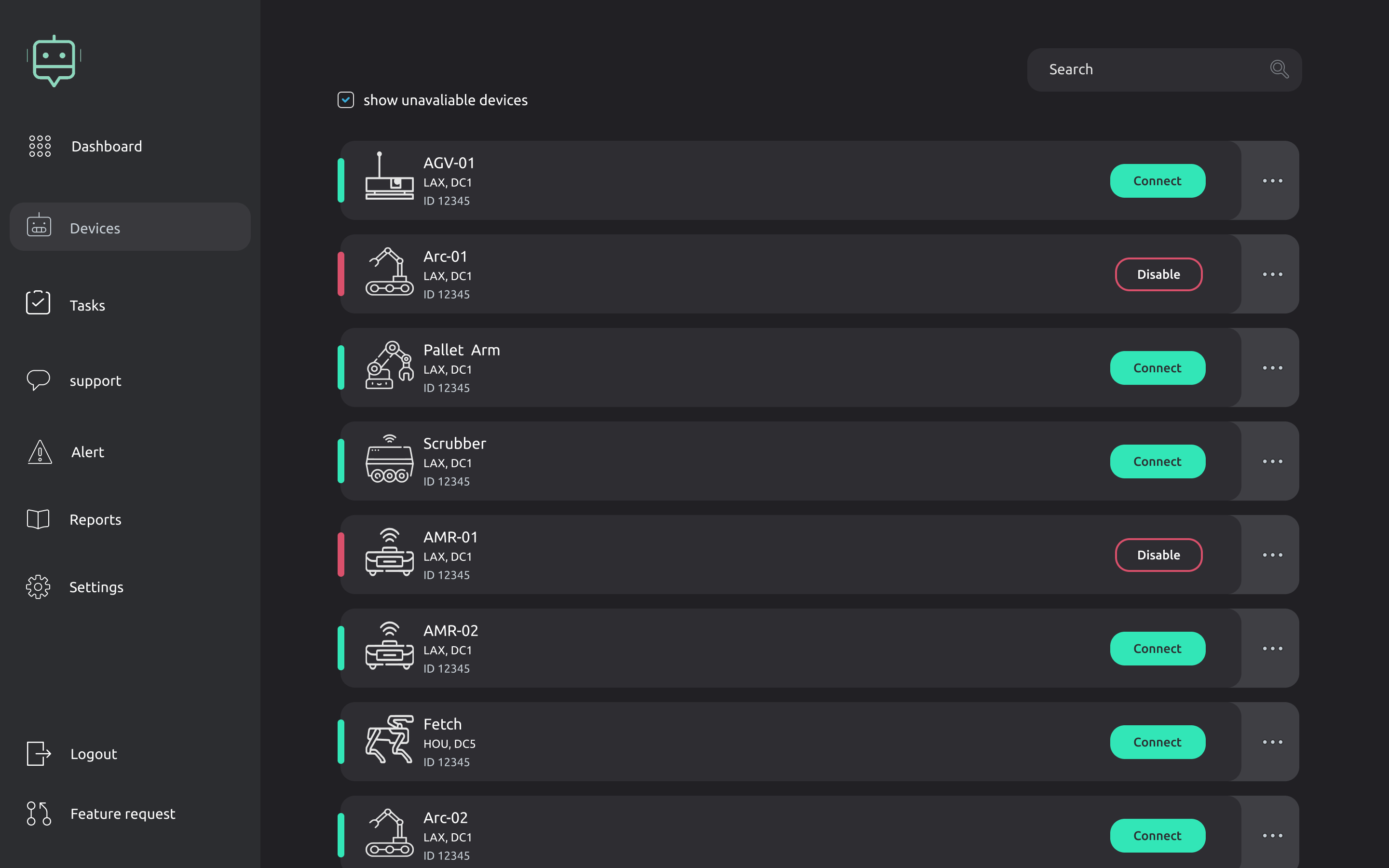Uncheck show unavailable devices checkbox
The height and width of the screenshot is (868, 1389).
click(345, 100)
